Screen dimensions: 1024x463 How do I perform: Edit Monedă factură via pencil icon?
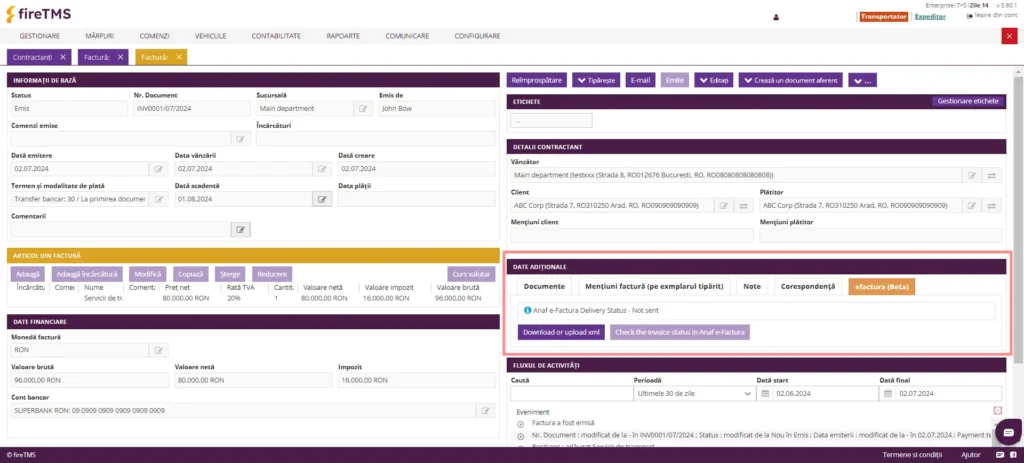[x=158, y=351]
